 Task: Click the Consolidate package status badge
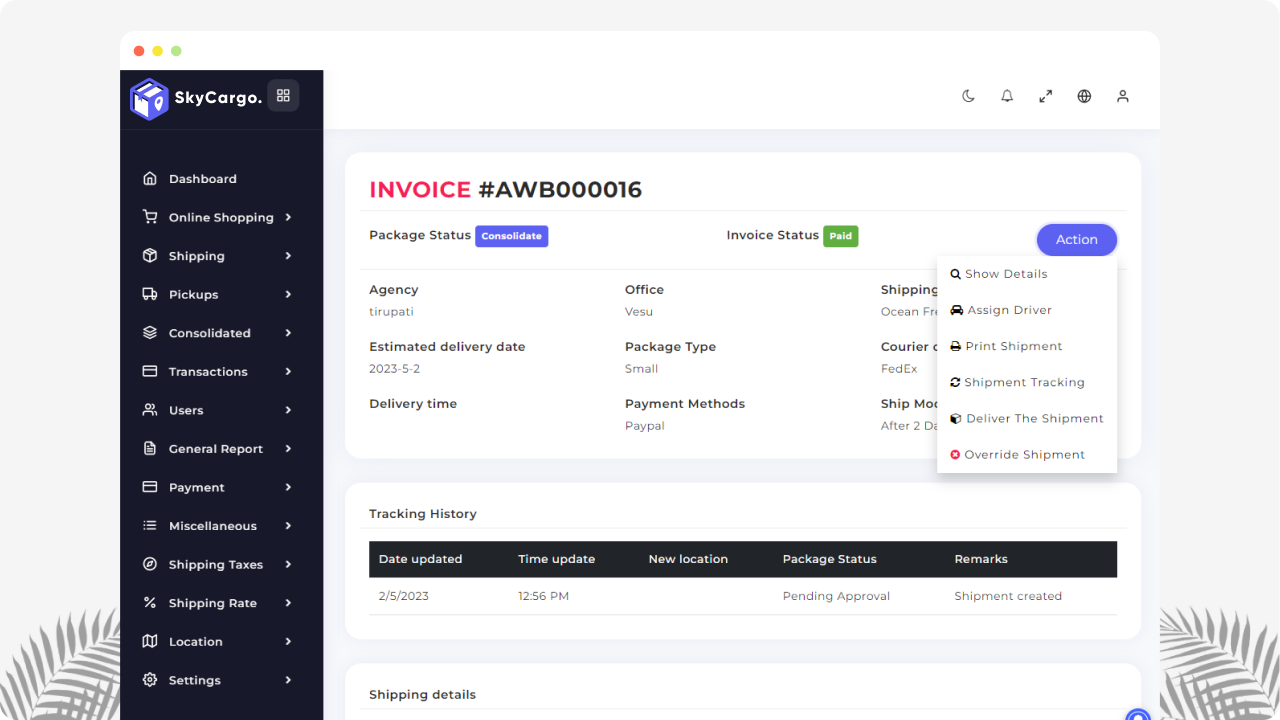511,236
